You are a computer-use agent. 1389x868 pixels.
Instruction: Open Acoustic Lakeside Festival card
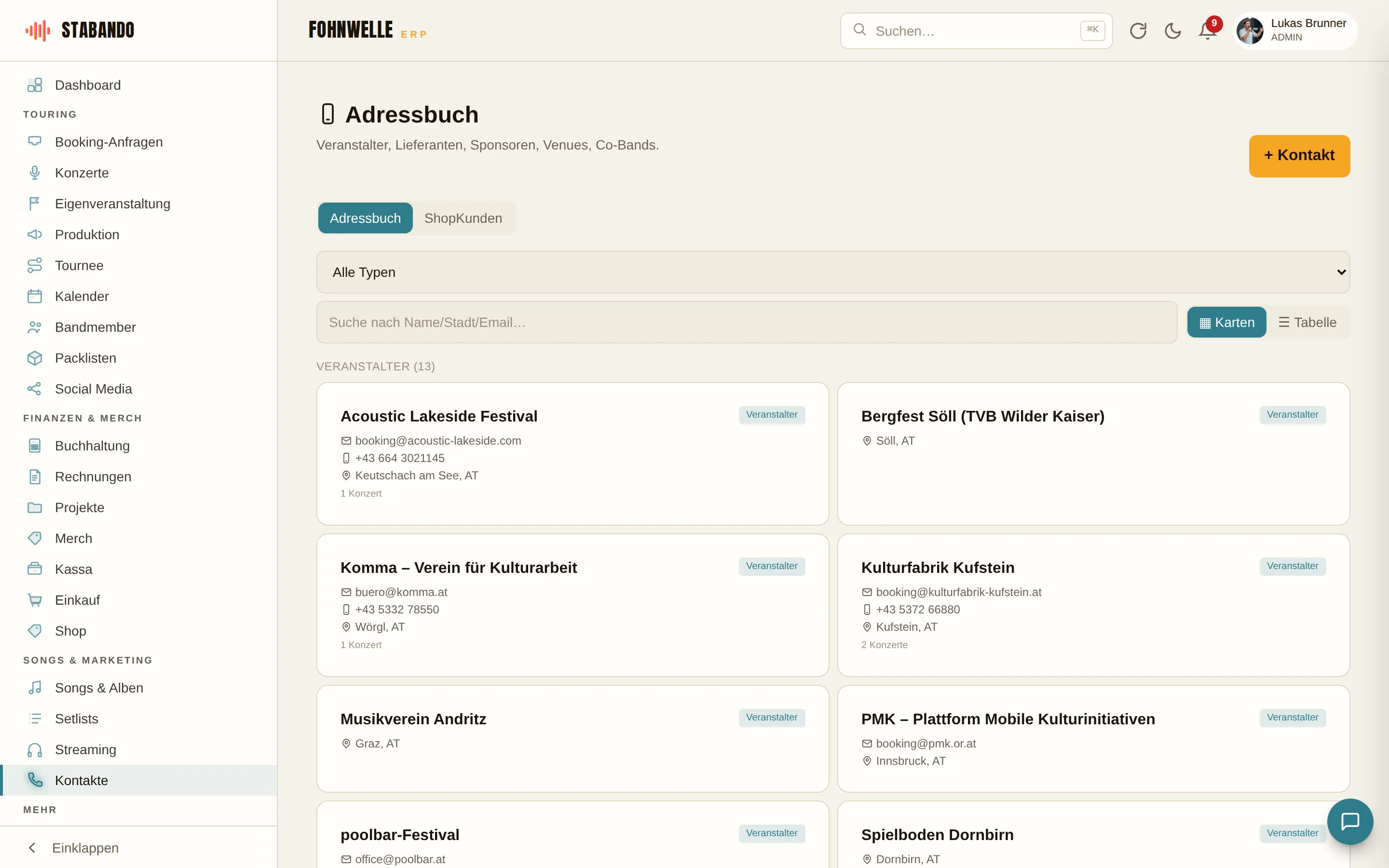pyautogui.click(x=572, y=453)
